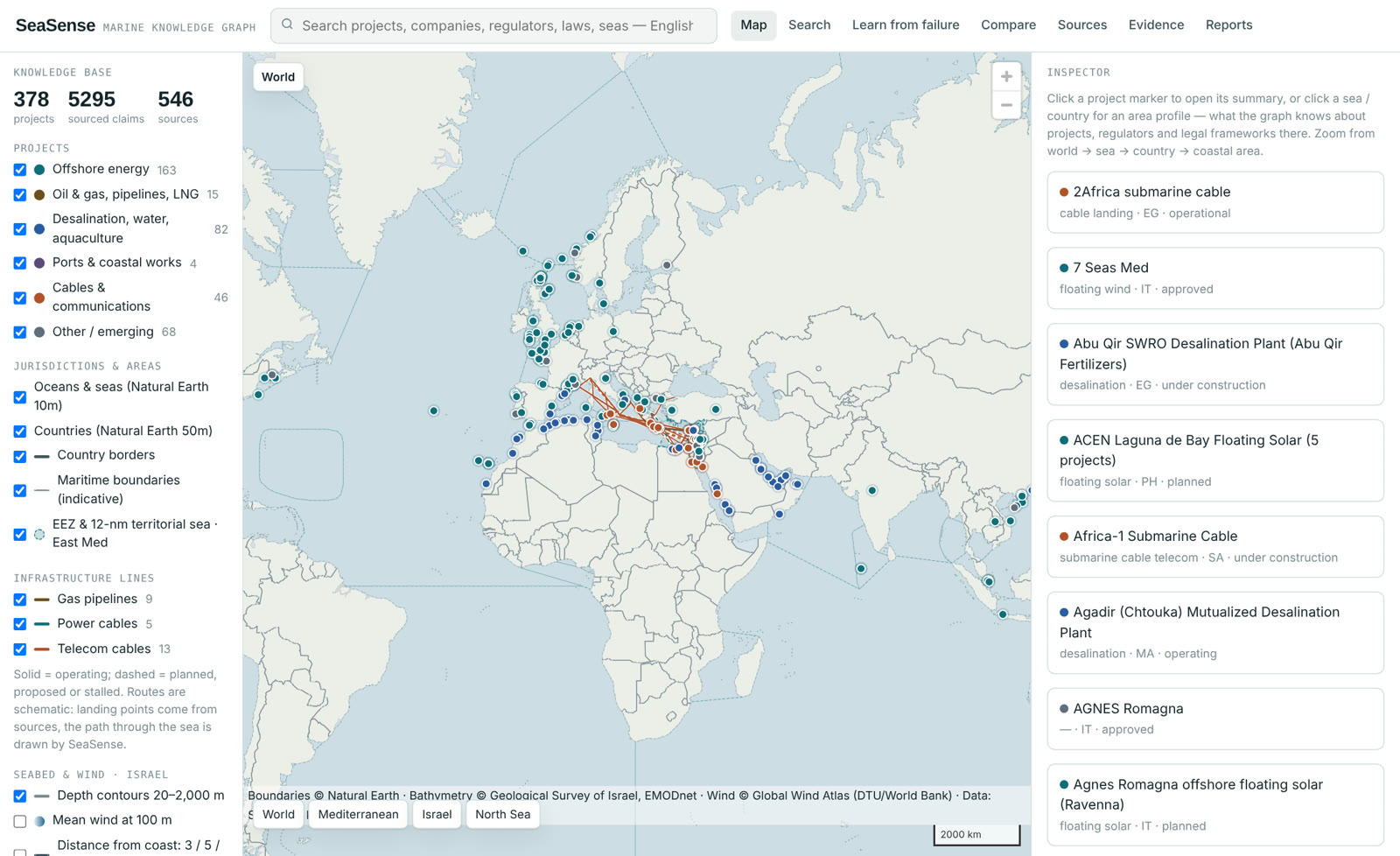The image size is (1400, 856).
Task: Open the Learn from failure tab
Action: click(x=906, y=25)
